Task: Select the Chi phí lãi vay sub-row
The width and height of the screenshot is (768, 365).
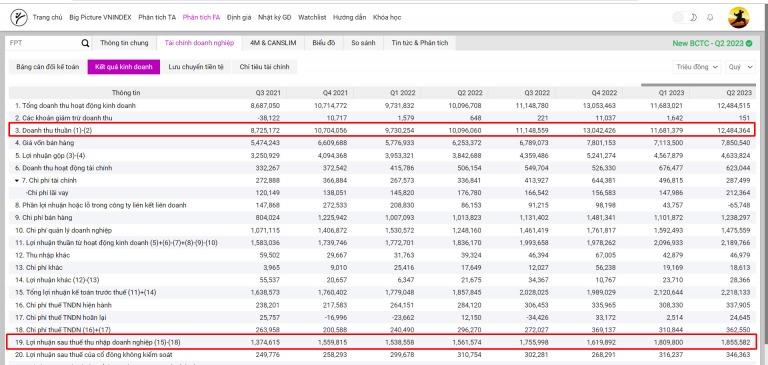Action: pyautogui.click(x=382, y=193)
